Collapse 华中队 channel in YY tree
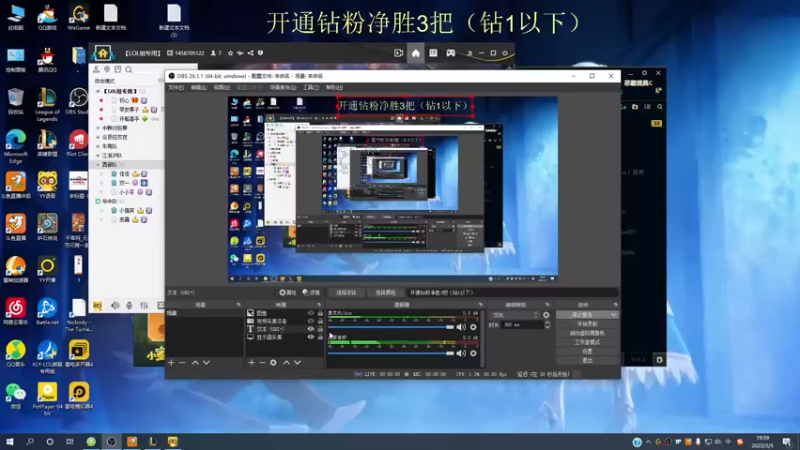Viewport: 800px width, 450px height. click(98, 202)
